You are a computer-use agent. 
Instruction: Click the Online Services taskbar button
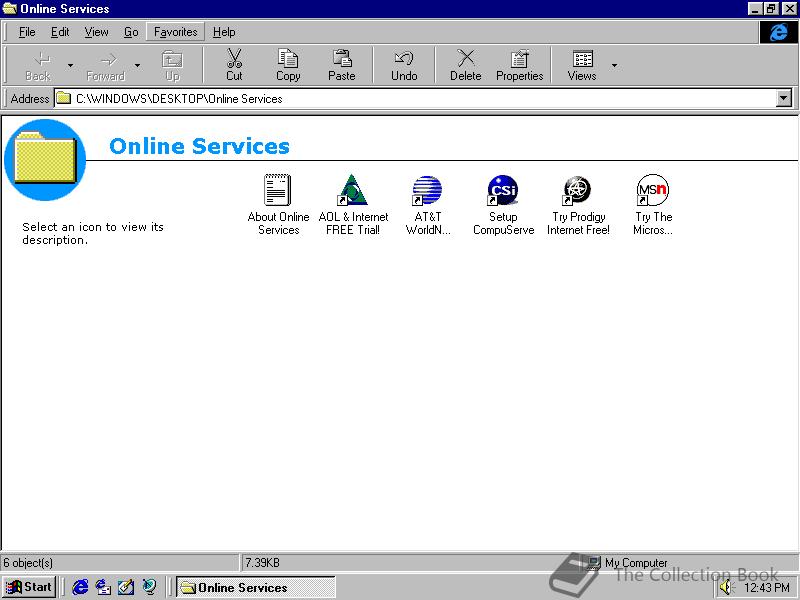[x=256, y=587]
